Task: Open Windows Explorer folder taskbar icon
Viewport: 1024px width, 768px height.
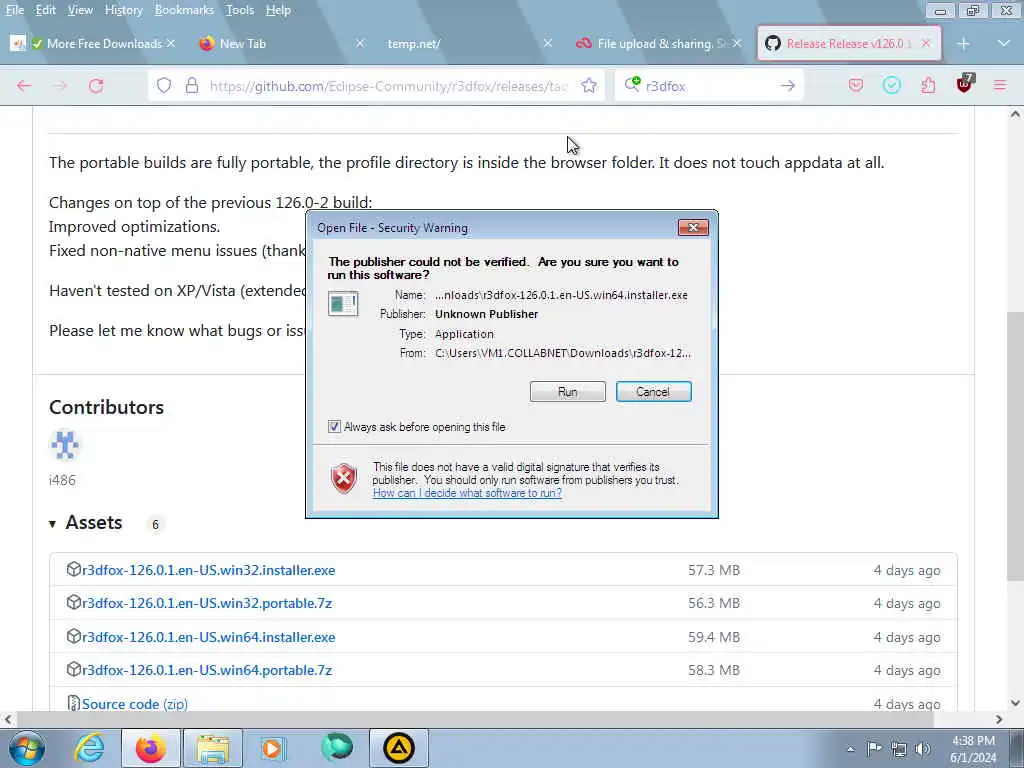Action: pos(213,748)
